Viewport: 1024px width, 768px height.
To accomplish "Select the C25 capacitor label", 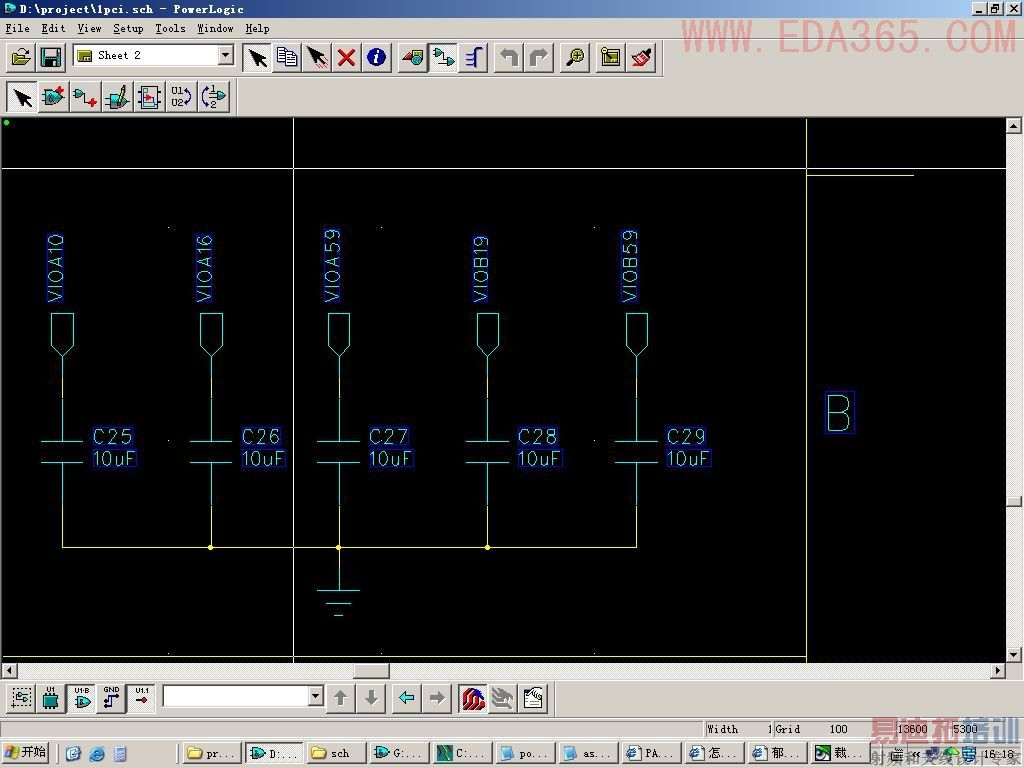I will [x=112, y=436].
